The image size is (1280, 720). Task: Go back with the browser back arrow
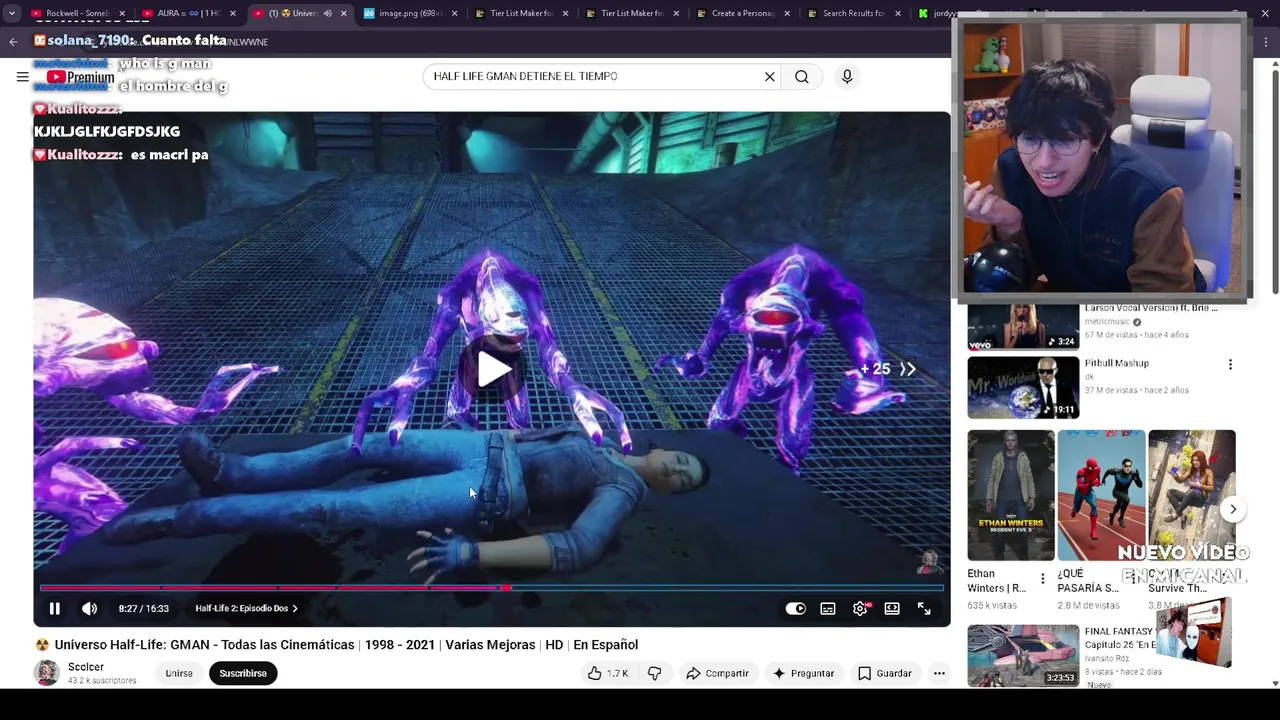13,41
